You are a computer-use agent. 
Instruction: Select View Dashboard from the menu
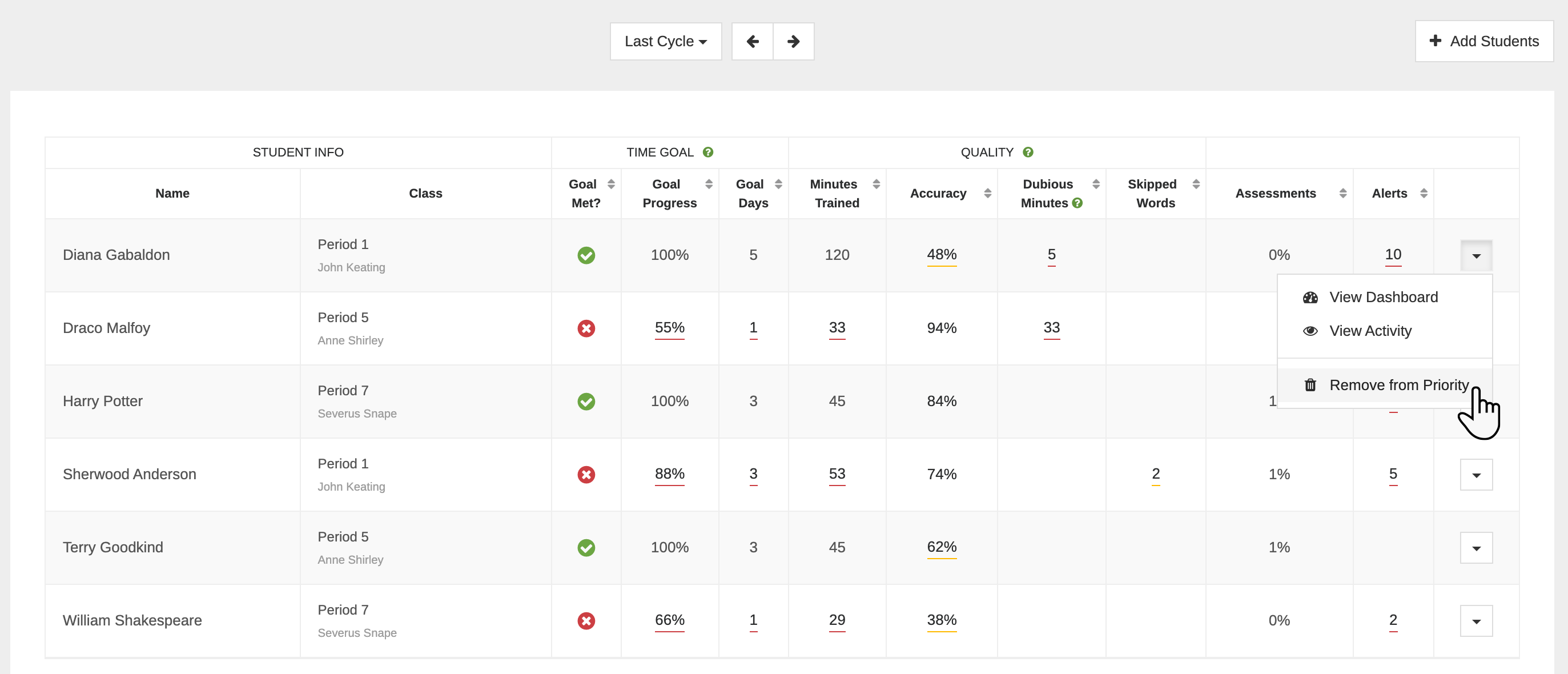click(1383, 297)
